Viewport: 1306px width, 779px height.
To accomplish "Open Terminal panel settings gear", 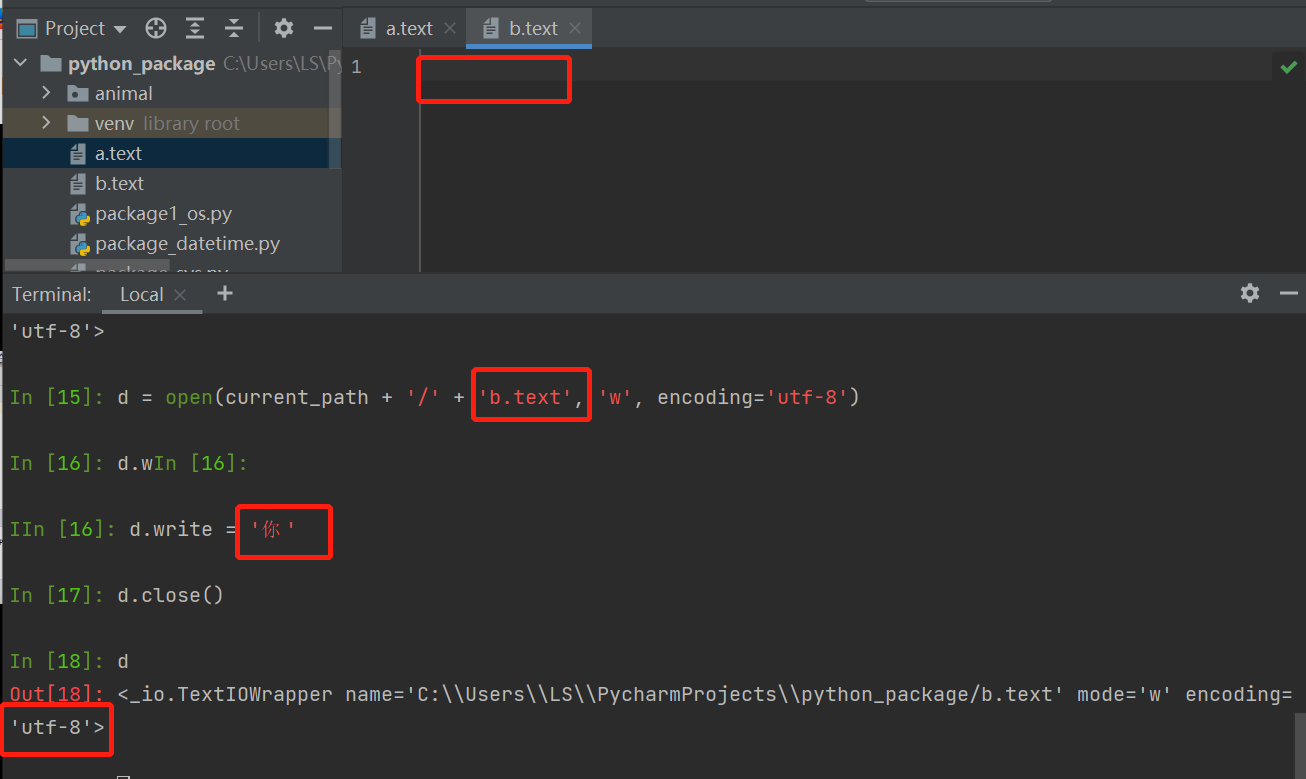I will [1250, 293].
